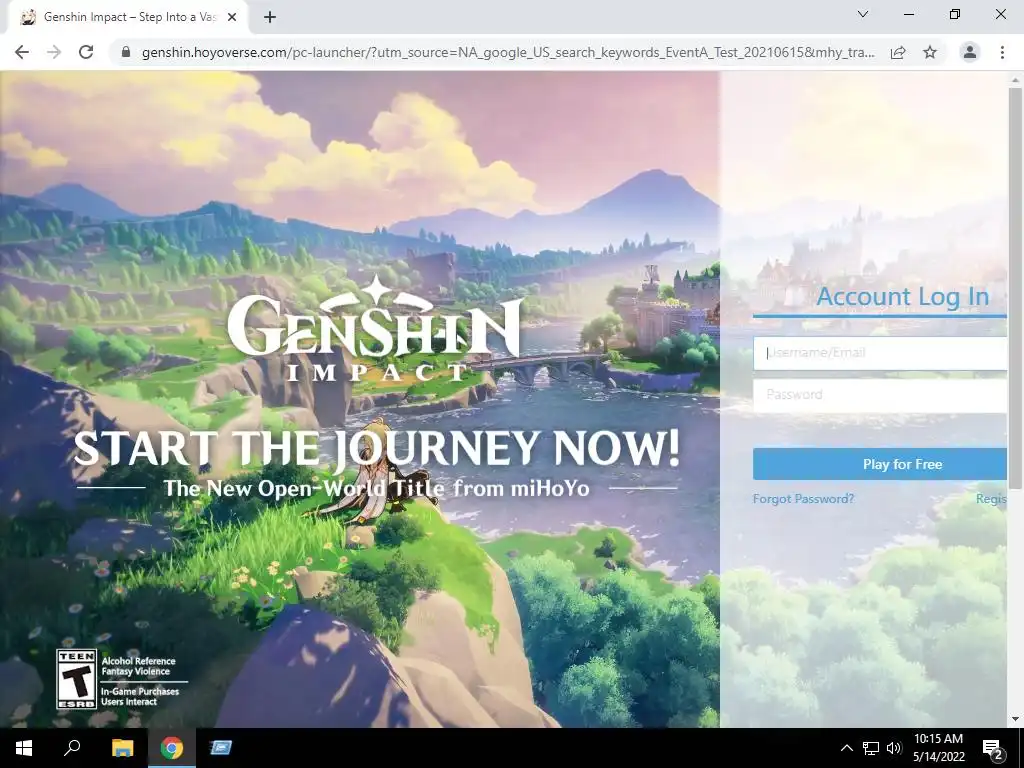Select the Genshin Impact browser tab
Screen dimensions: 1024x768
tap(127, 18)
